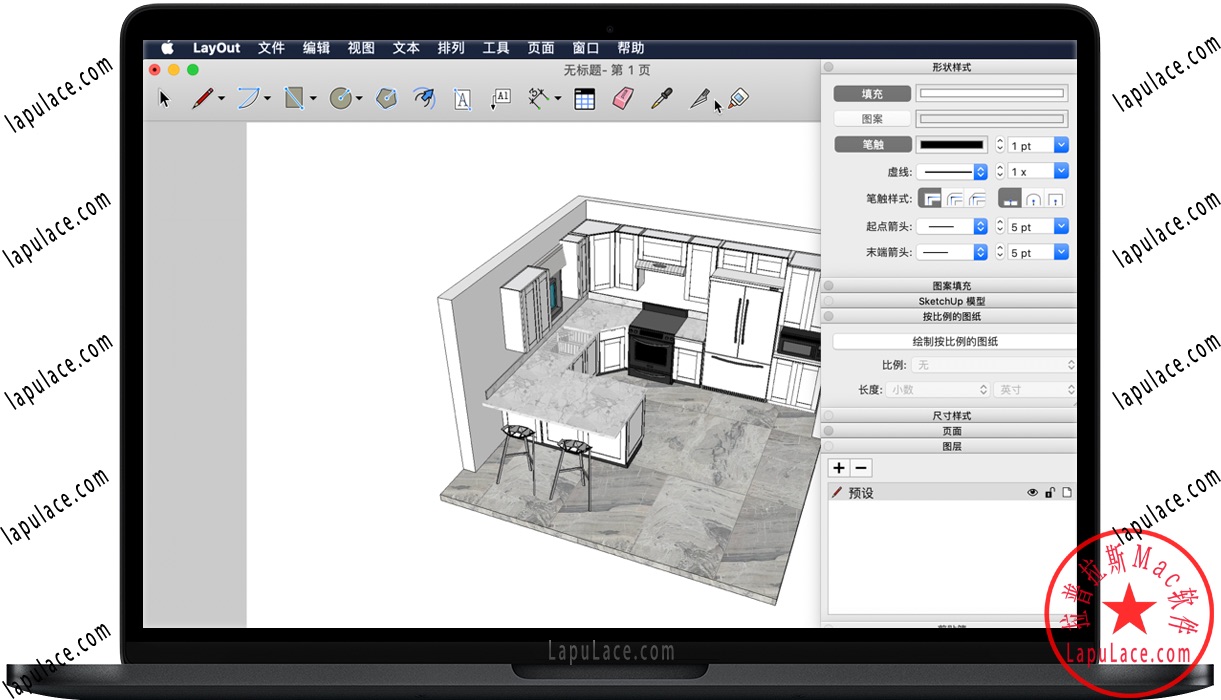Click the Table tool icon
The width and height of the screenshot is (1221, 700).
click(584, 99)
